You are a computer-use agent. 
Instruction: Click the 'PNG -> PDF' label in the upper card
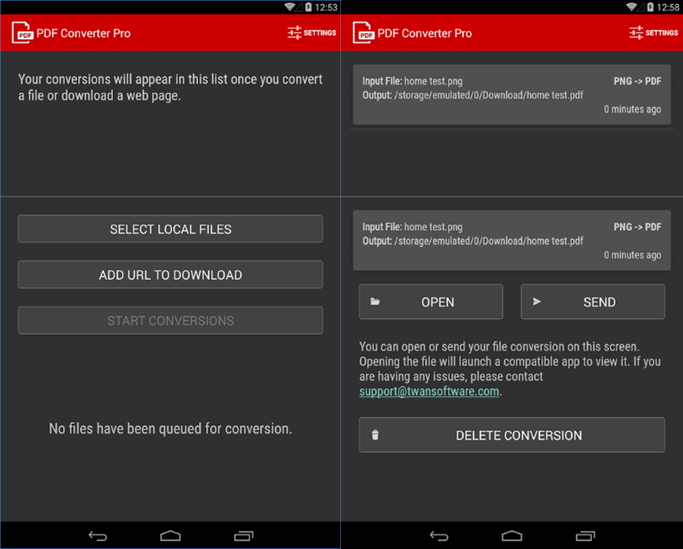[x=637, y=81]
